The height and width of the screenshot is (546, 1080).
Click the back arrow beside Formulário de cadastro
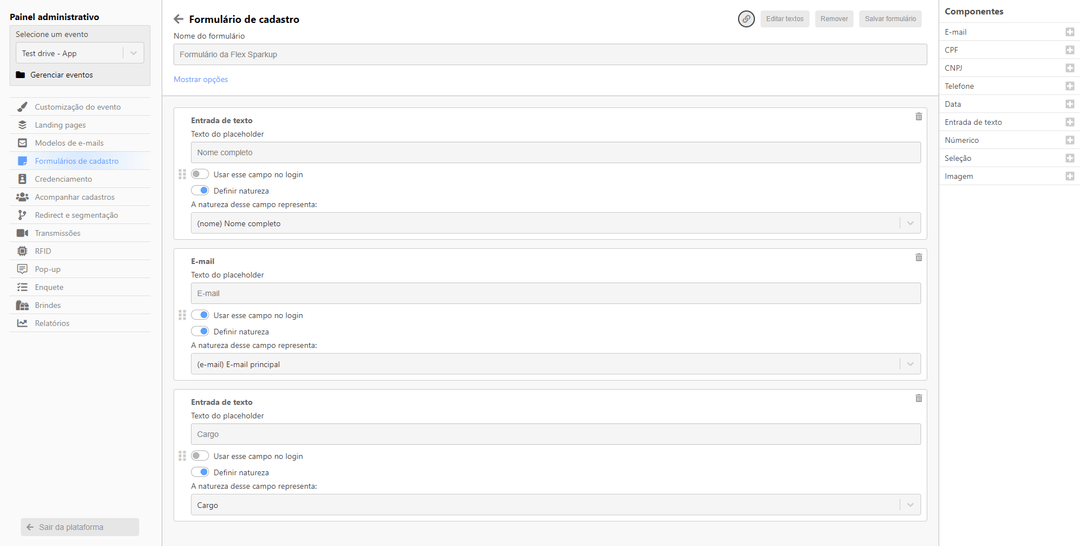coord(178,19)
